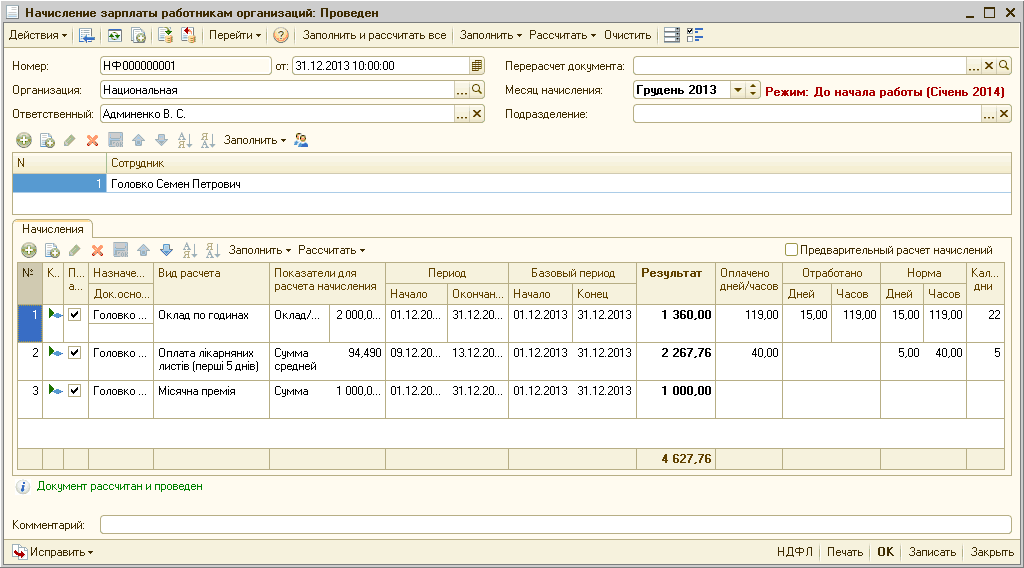Click the checklist settings icon in main toolbar

coord(695,35)
